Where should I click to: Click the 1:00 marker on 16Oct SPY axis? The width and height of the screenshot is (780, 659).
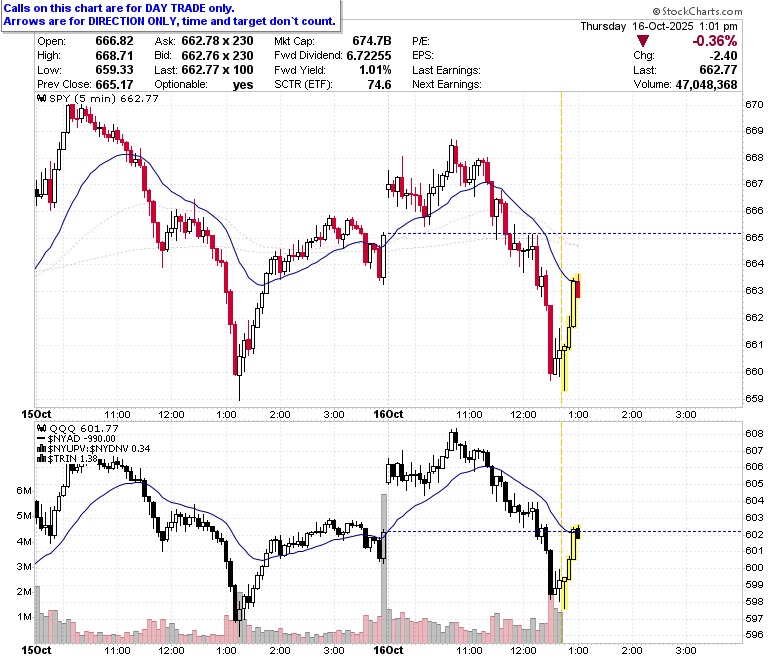(x=578, y=414)
